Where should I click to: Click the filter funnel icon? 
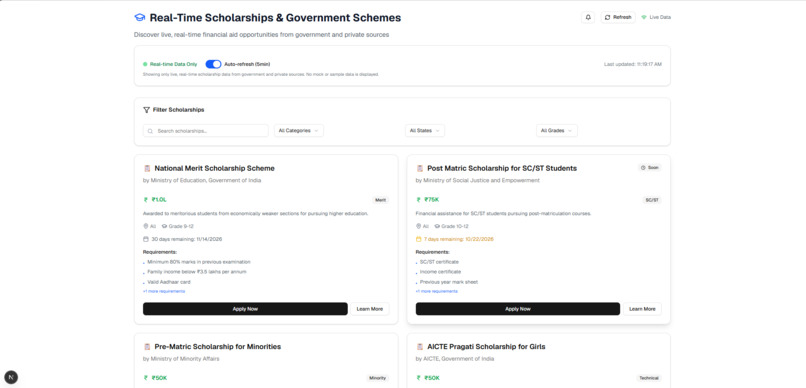146,110
